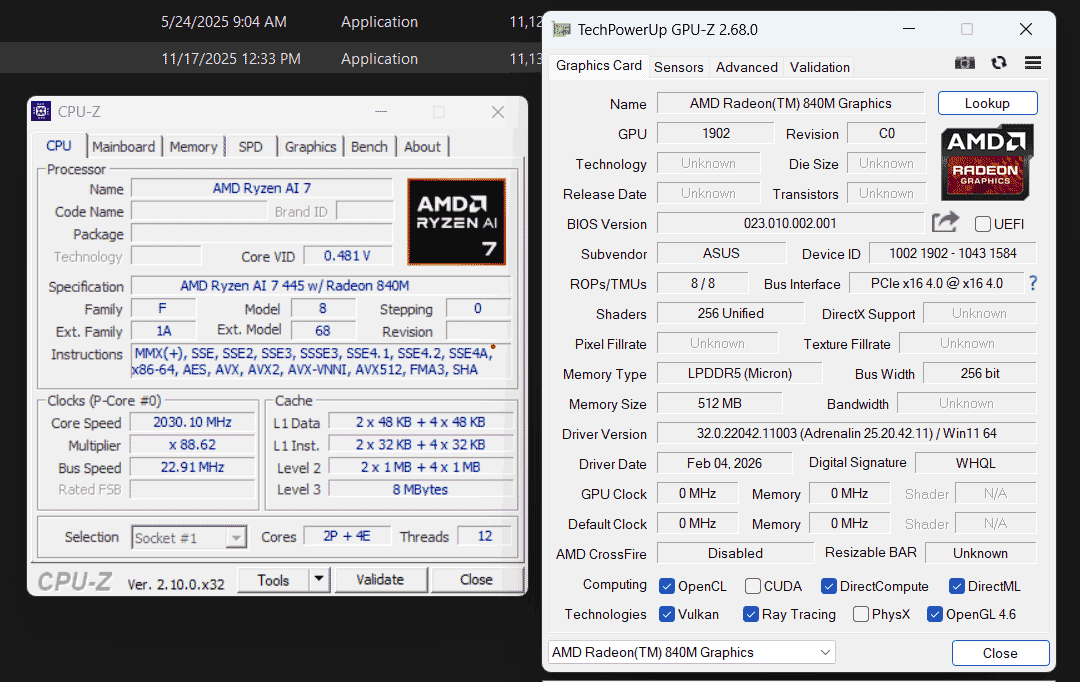Open the GPU selection dropdown in GPU-Z
1080x682 pixels.
coord(692,652)
